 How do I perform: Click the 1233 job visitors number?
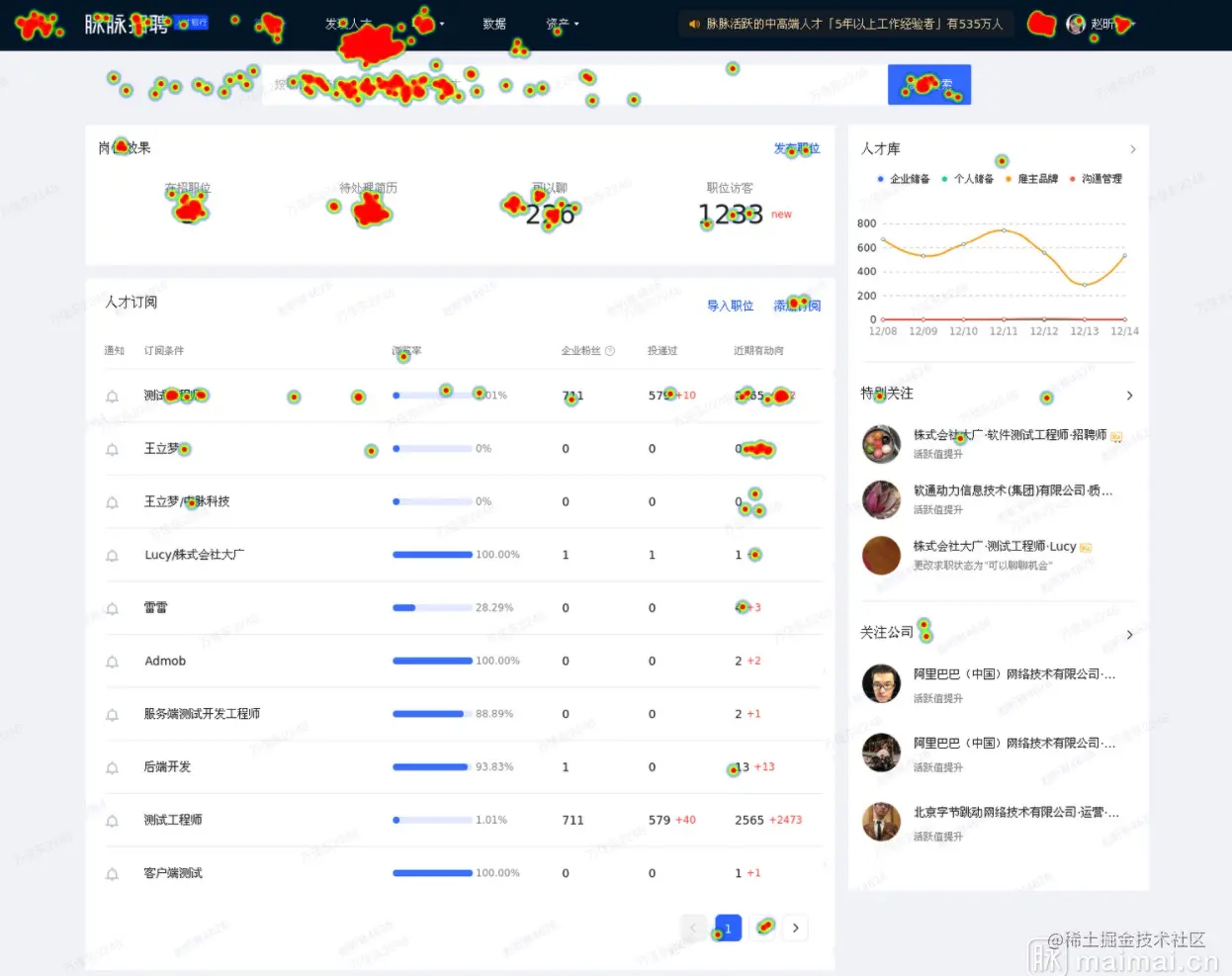tap(731, 215)
